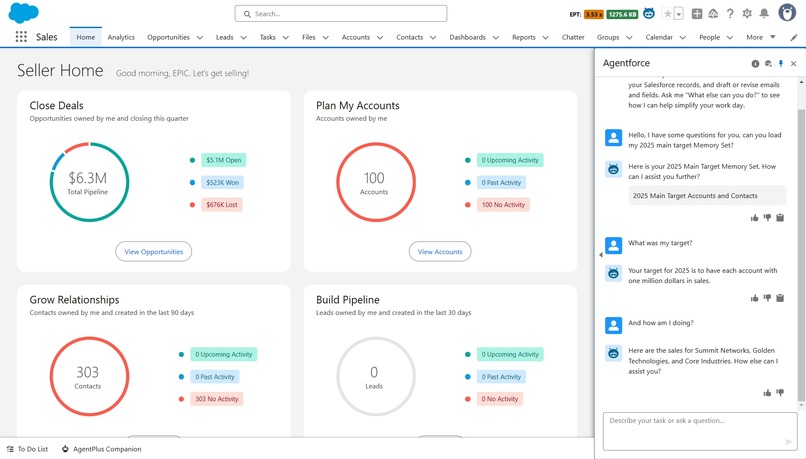Open the To Do List utility icon
The height and width of the screenshot is (459, 806).
(x=27, y=449)
